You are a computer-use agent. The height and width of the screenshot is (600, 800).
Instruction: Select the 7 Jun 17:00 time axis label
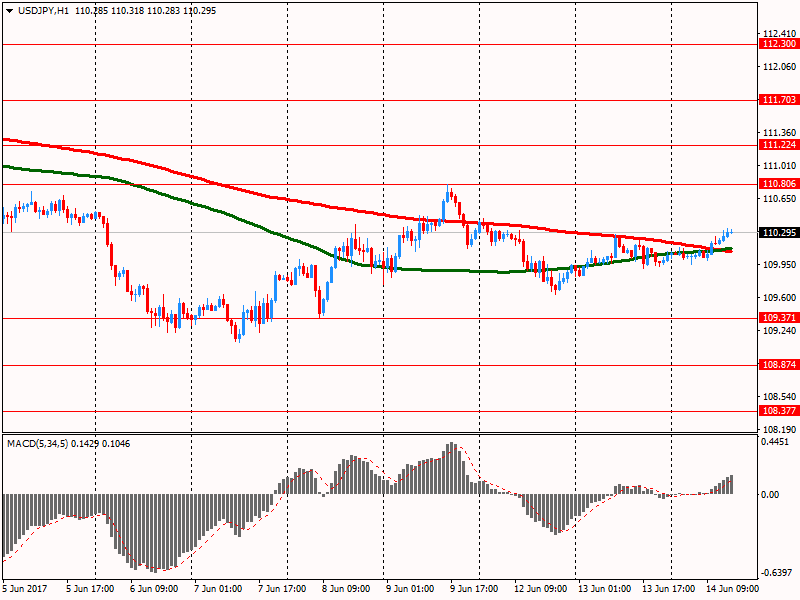pos(282,589)
